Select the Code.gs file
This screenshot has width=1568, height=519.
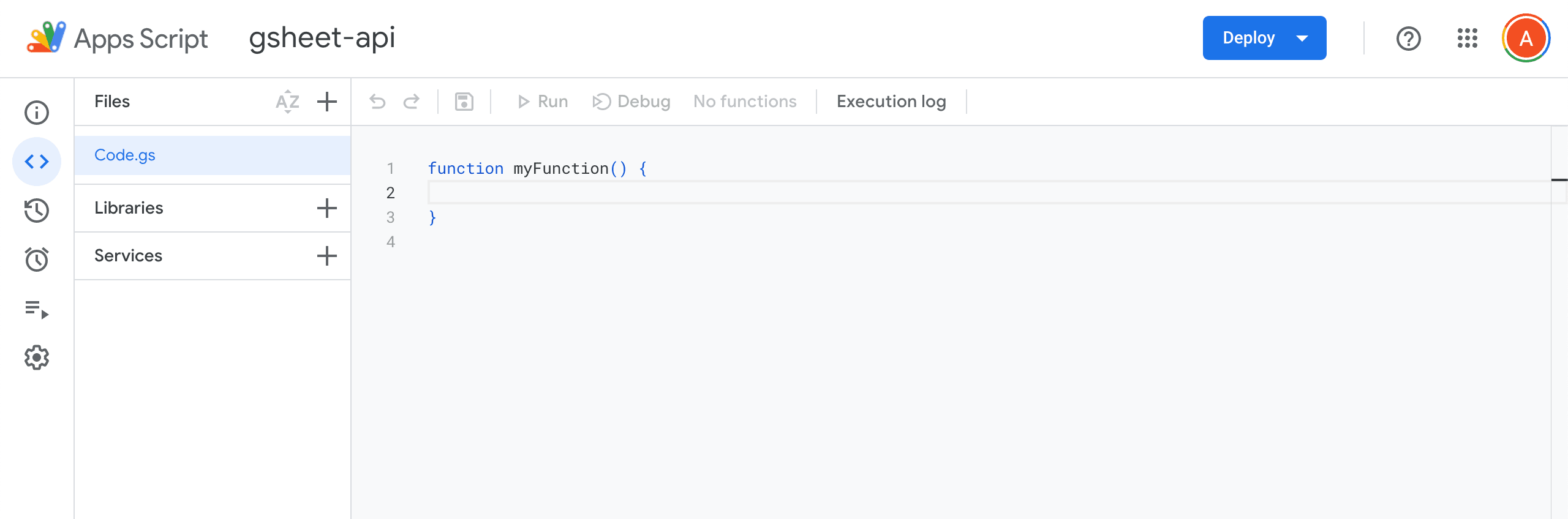click(x=125, y=155)
